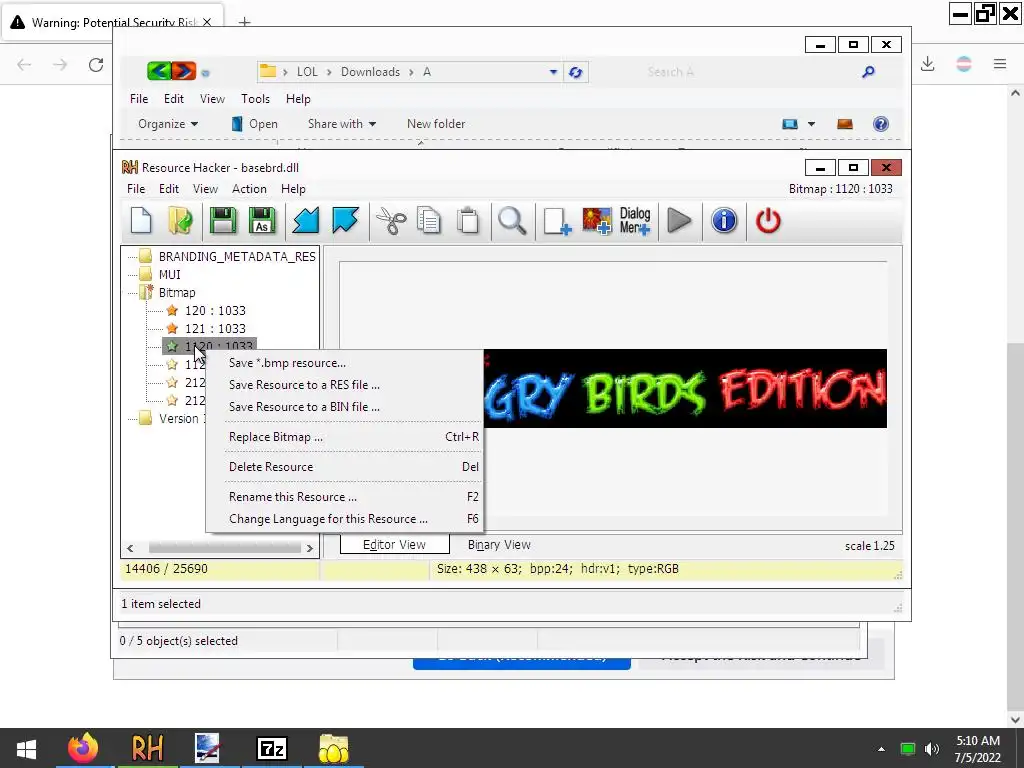Open the Firefox hamburger menu

coord(1000,64)
